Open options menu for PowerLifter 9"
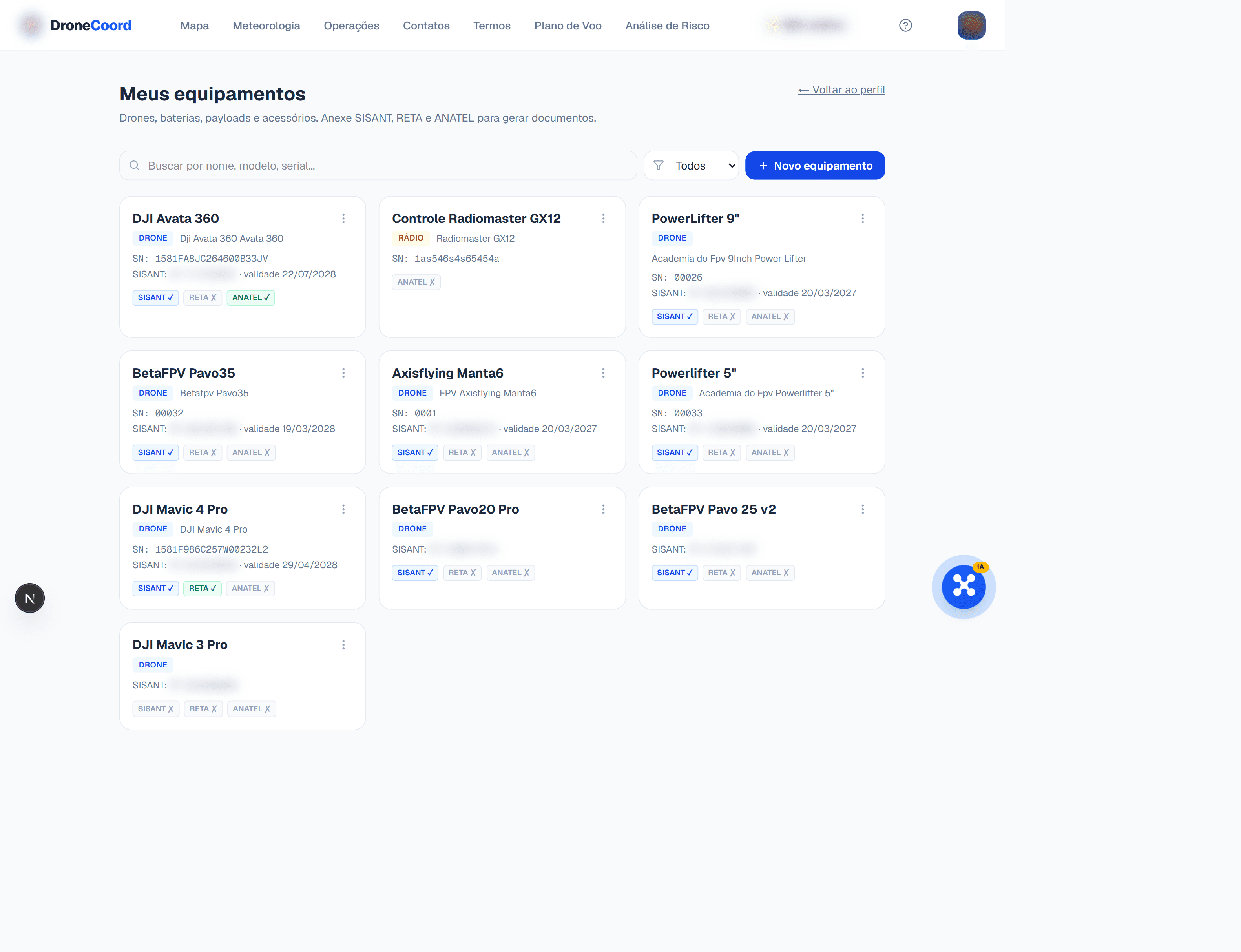This screenshot has width=1241, height=952. pos(863,219)
